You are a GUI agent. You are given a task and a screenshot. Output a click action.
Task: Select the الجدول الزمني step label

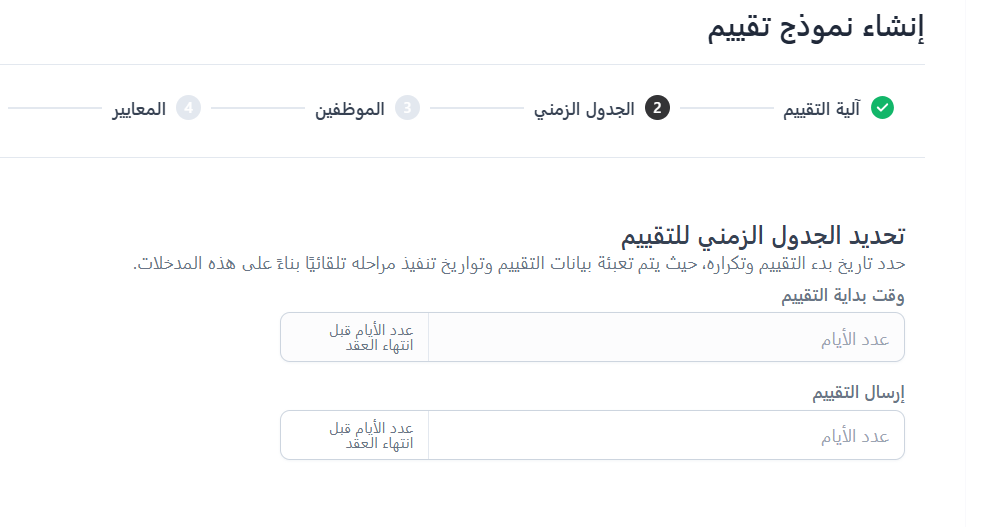[x=584, y=109]
